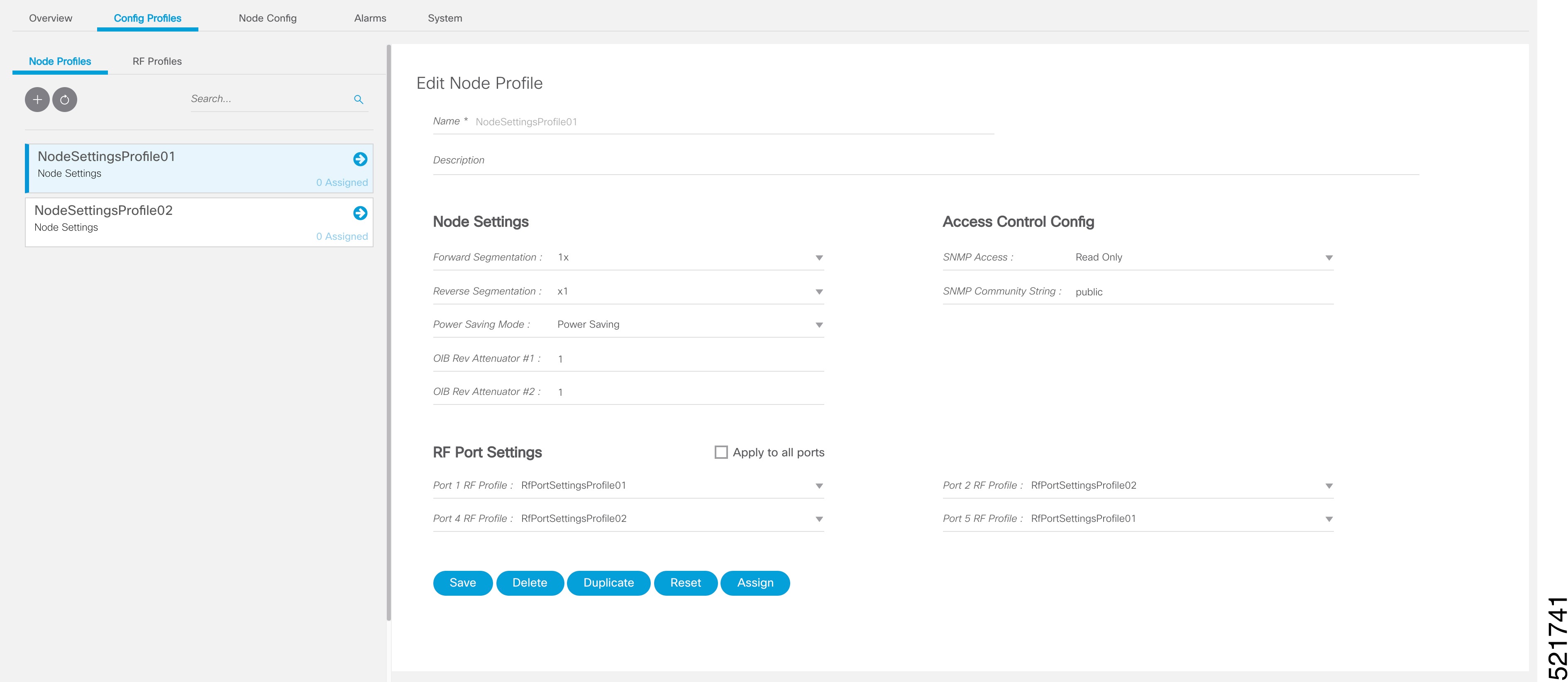Switch to the Alarms tab

pyautogui.click(x=371, y=18)
